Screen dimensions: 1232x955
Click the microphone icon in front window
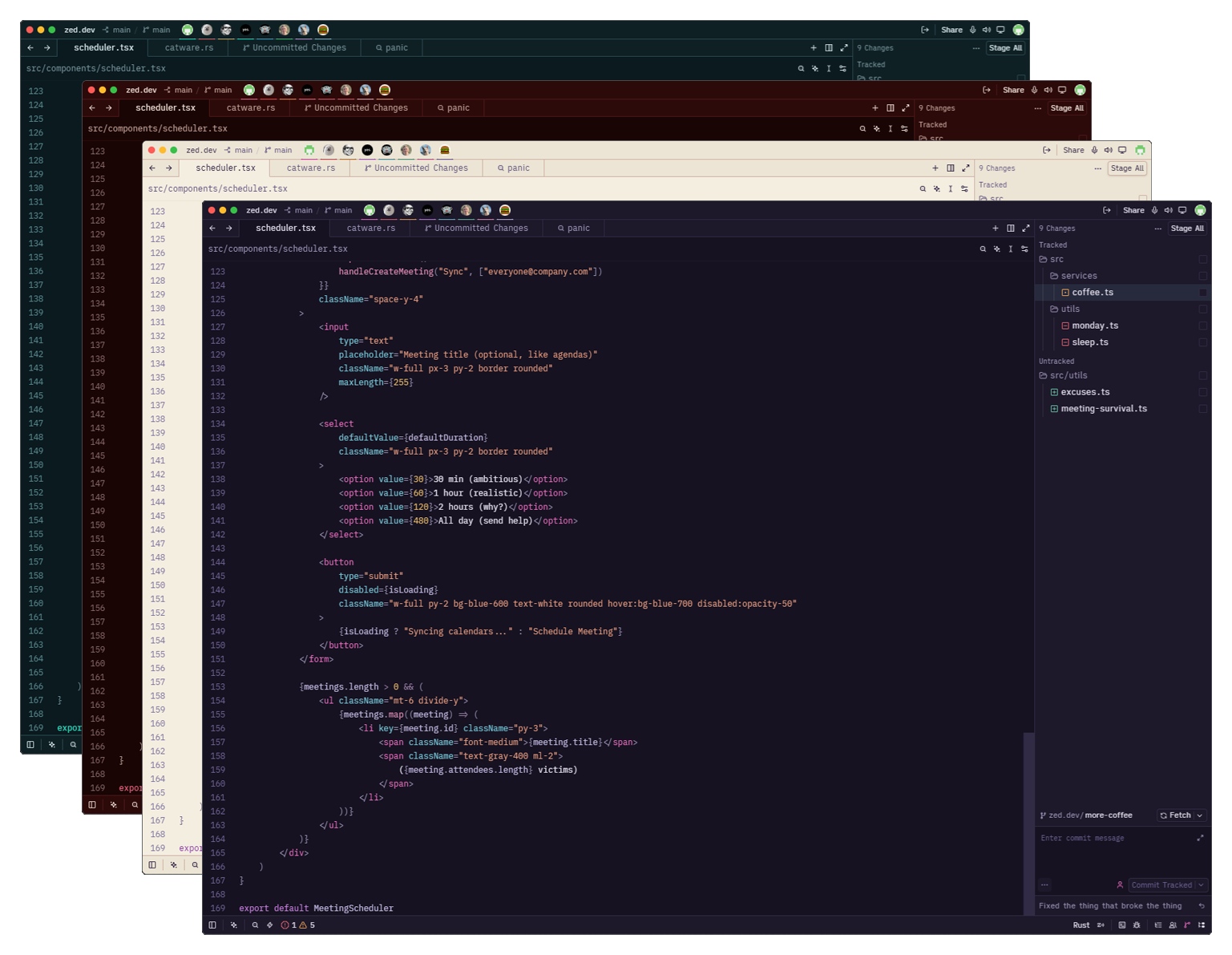(1154, 210)
